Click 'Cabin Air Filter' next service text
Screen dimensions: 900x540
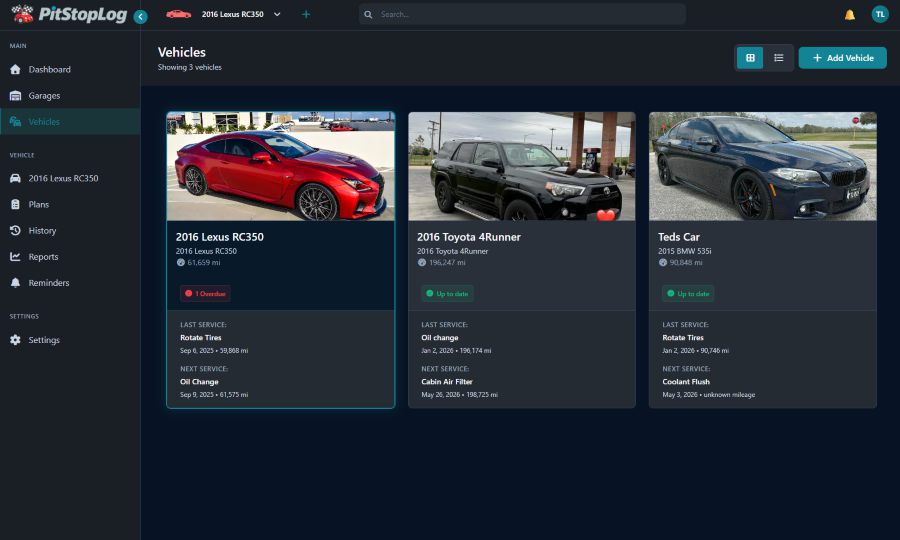447,382
